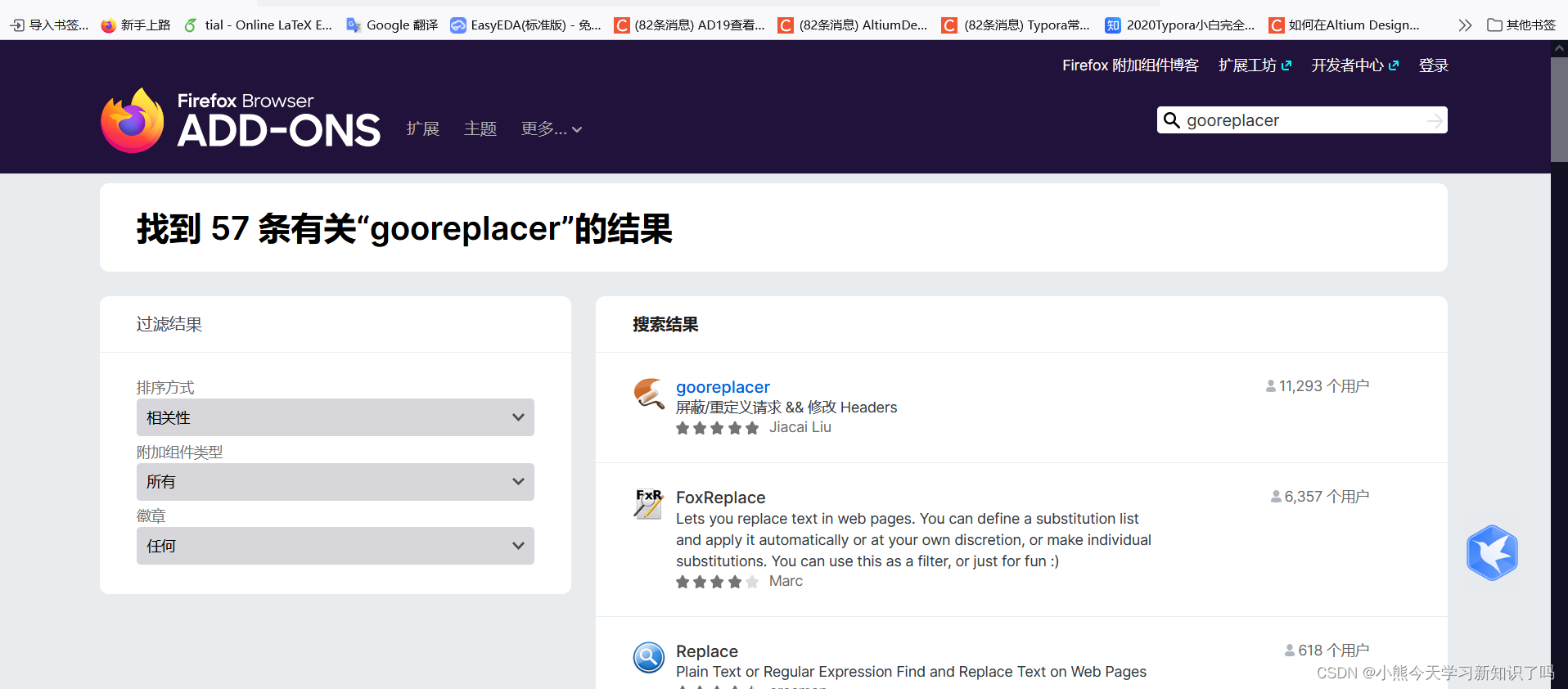Screen dimensions: 1568x689
Task: Go to the 扩展 section
Action: click(423, 128)
